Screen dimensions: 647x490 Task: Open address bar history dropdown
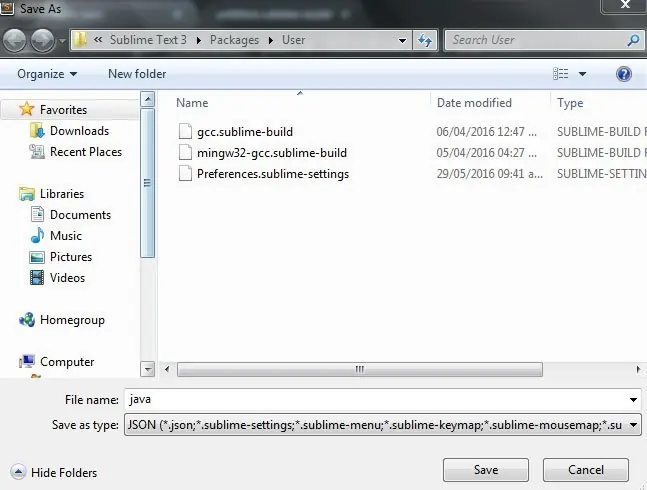point(402,40)
